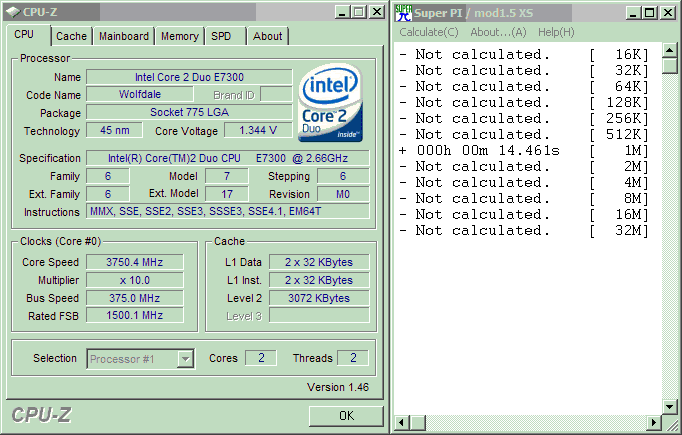Open the Help(H) menu in Super PI
This screenshot has width=682, height=435.
[x=556, y=32]
